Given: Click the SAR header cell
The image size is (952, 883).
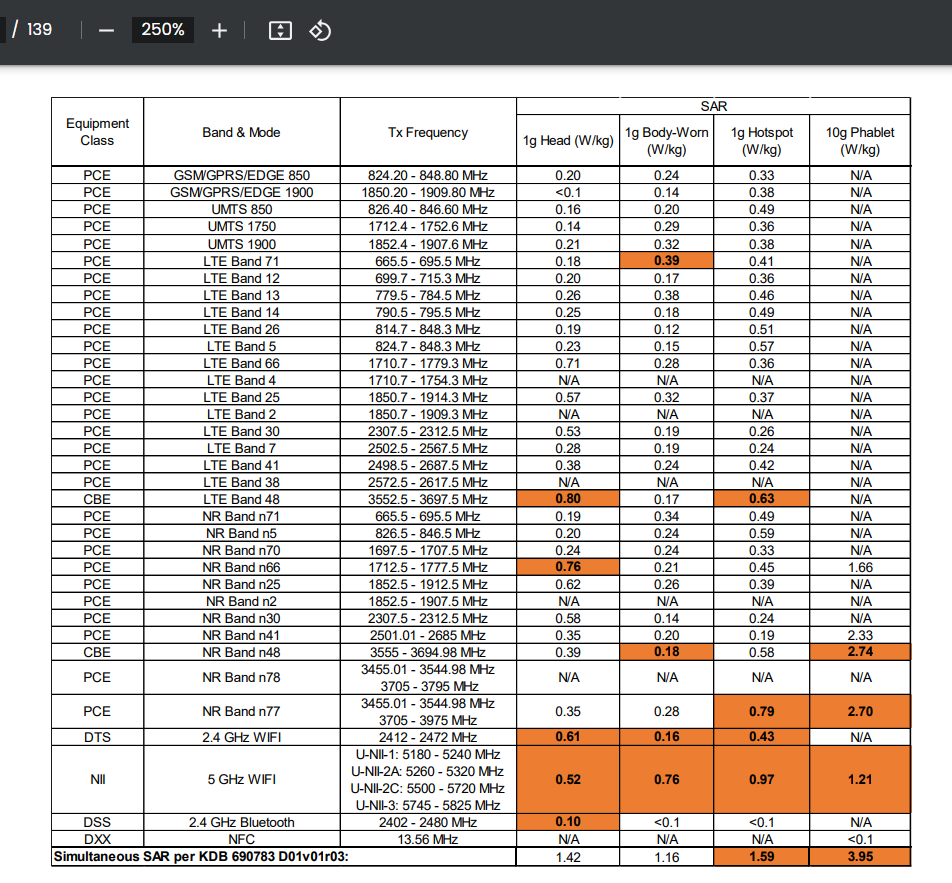Looking at the screenshot, I should click(x=713, y=106).
